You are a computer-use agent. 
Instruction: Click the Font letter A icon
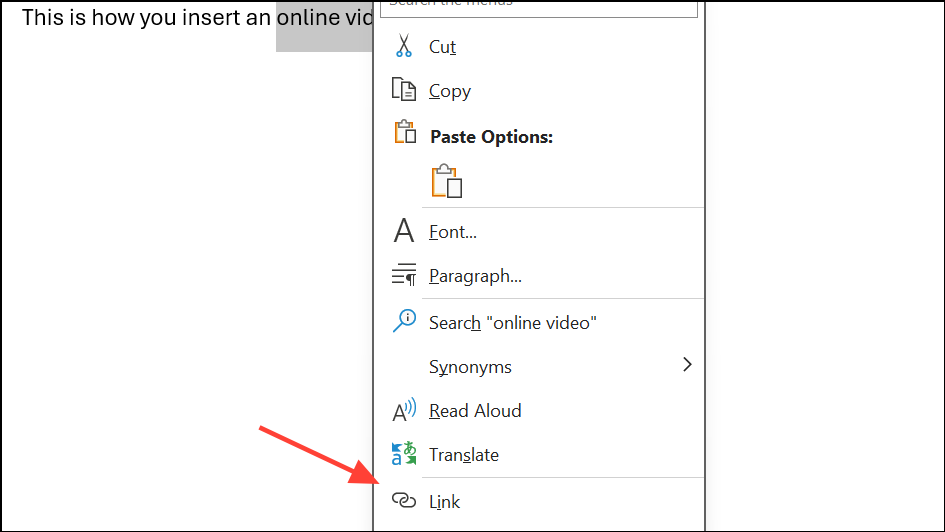pos(404,232)
